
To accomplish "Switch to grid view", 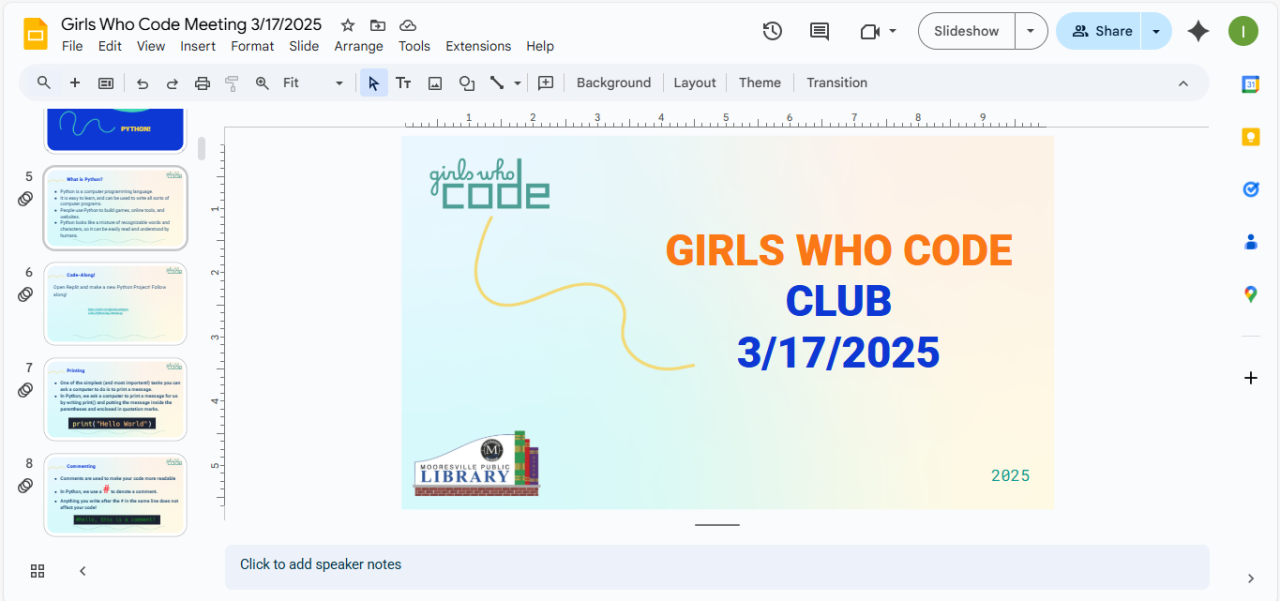I will point(38,571).
